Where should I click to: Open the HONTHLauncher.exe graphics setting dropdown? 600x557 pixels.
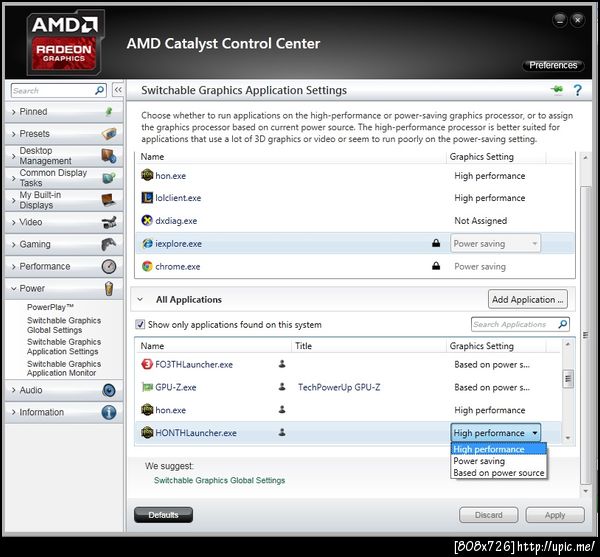pos(496,433)
